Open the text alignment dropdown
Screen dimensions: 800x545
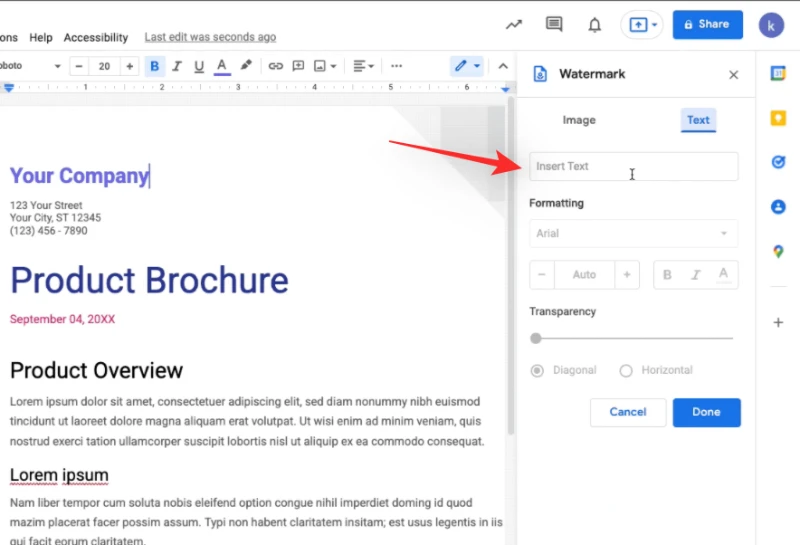(364, 66)
